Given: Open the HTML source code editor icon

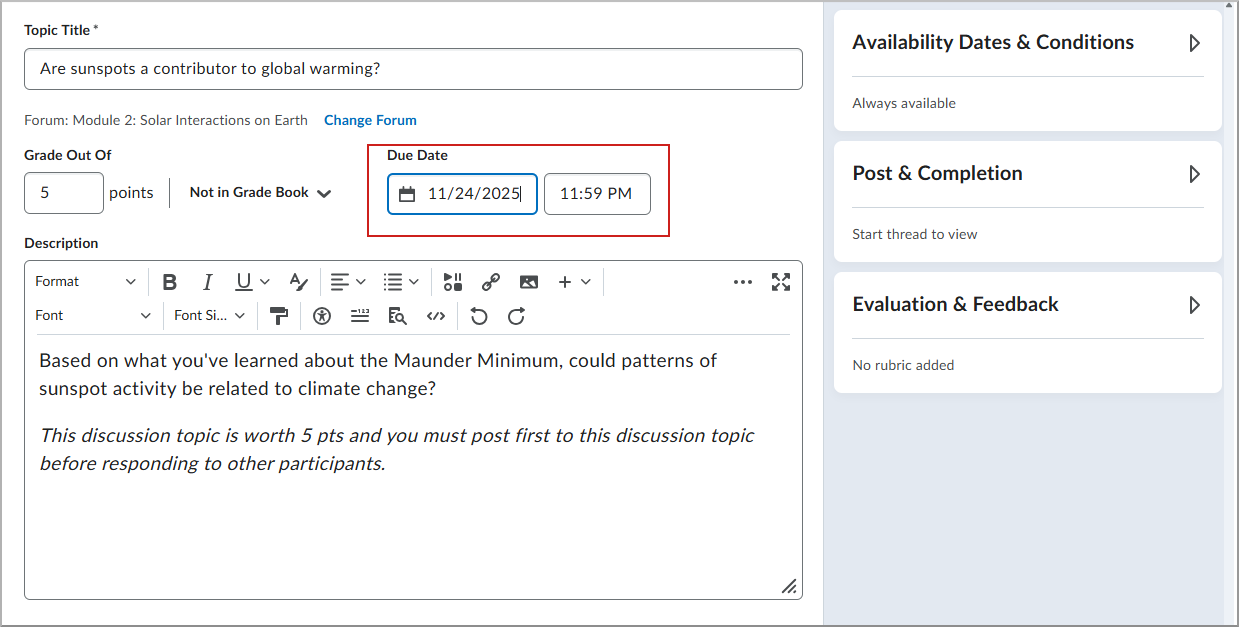Looking at the screenshot, I should (436, 316).
